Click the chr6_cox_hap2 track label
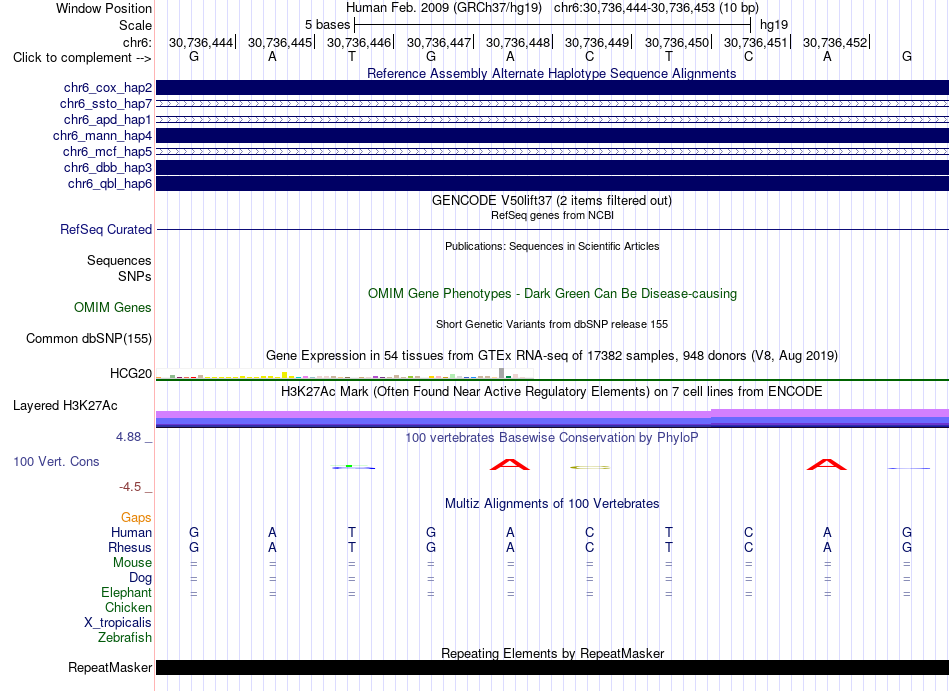This screenshot has width=950, height=691. click(108, 88)
